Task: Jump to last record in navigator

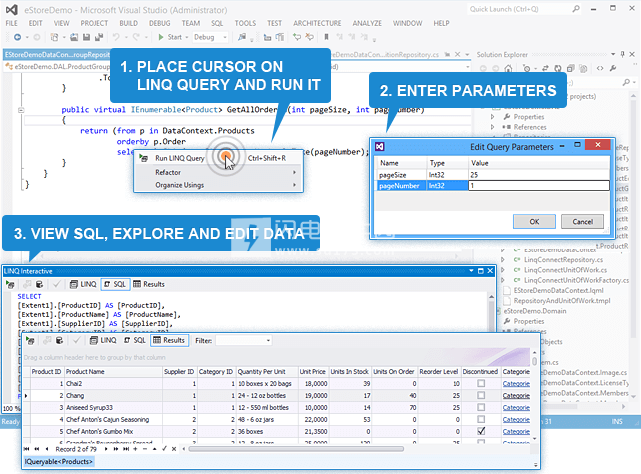Action: pyautogui.click(x=126, y=449)
